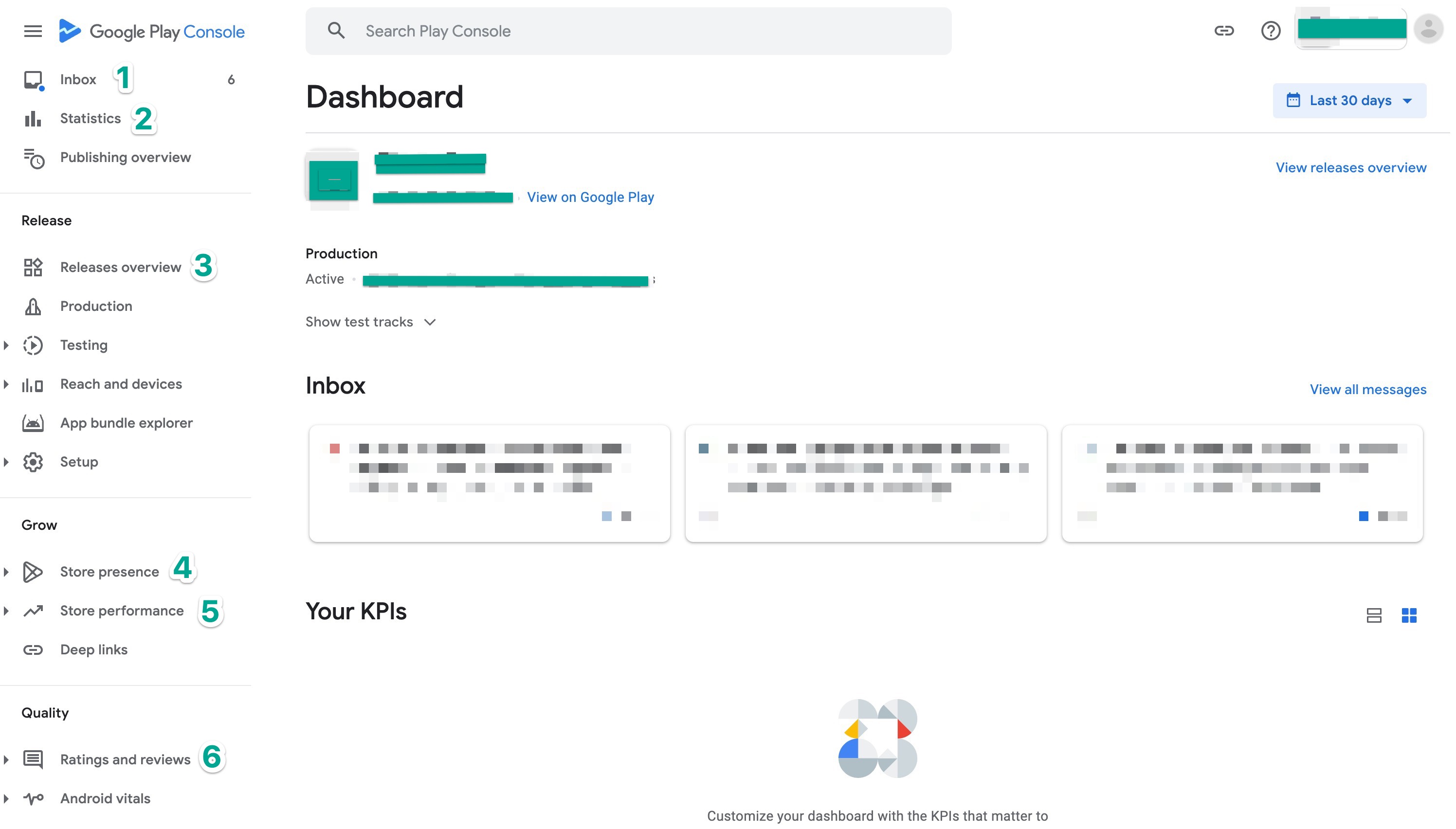Click the copy link icon in header
The width and height of the screenshot is (1456, 829).
point(1224,31)
